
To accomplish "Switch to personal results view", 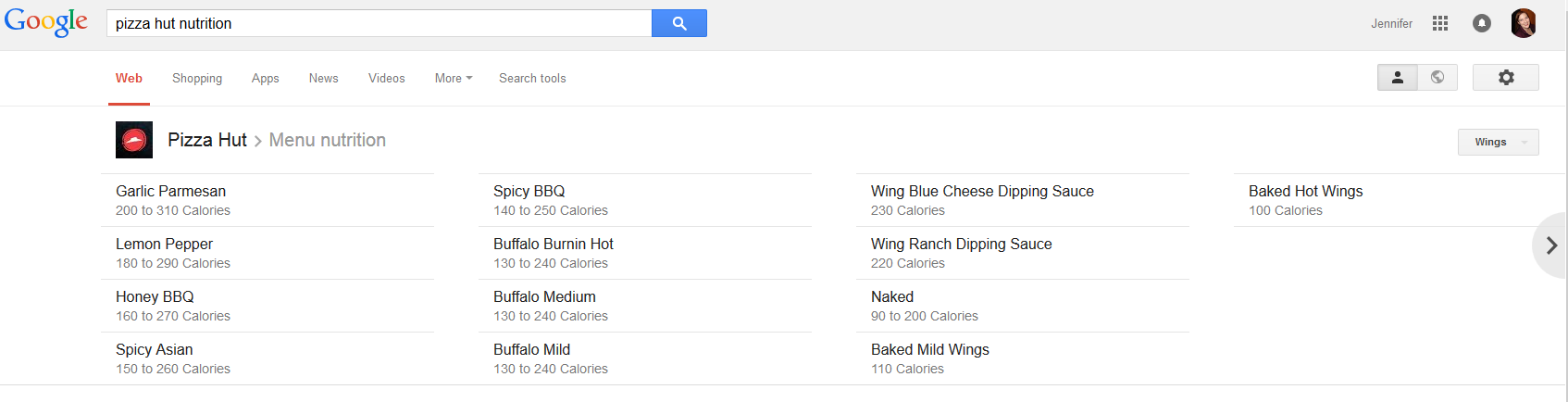I will click(x=1397, y=78).
